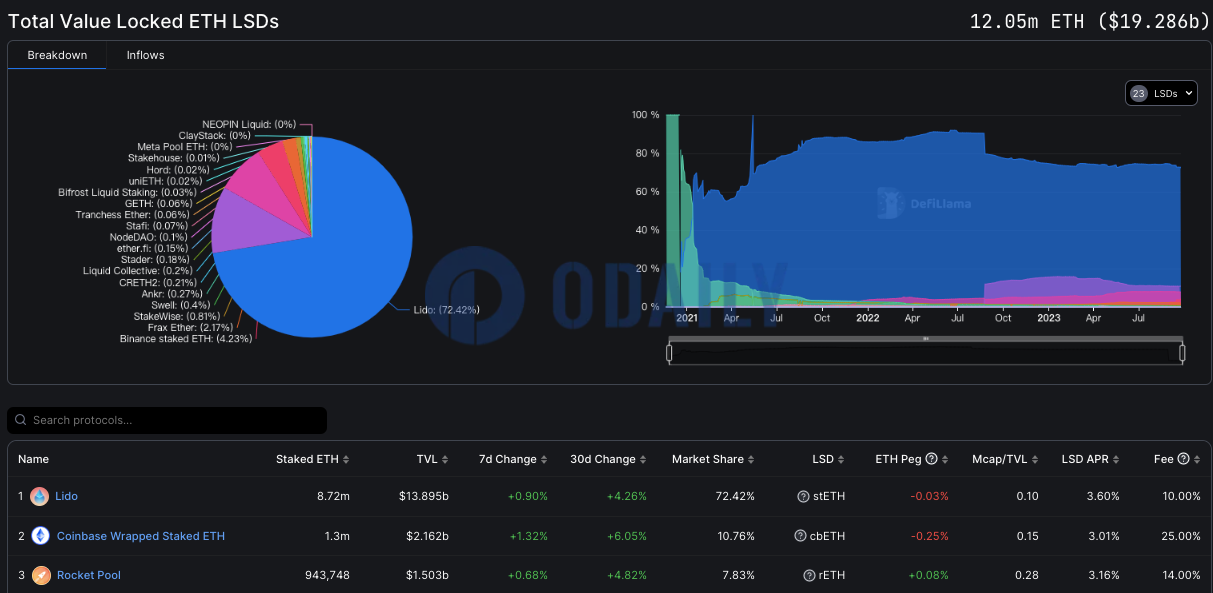Click Rocket Pool's TVL value '$1.503b'
This screenshot has width=1213, height=593.
427,575
